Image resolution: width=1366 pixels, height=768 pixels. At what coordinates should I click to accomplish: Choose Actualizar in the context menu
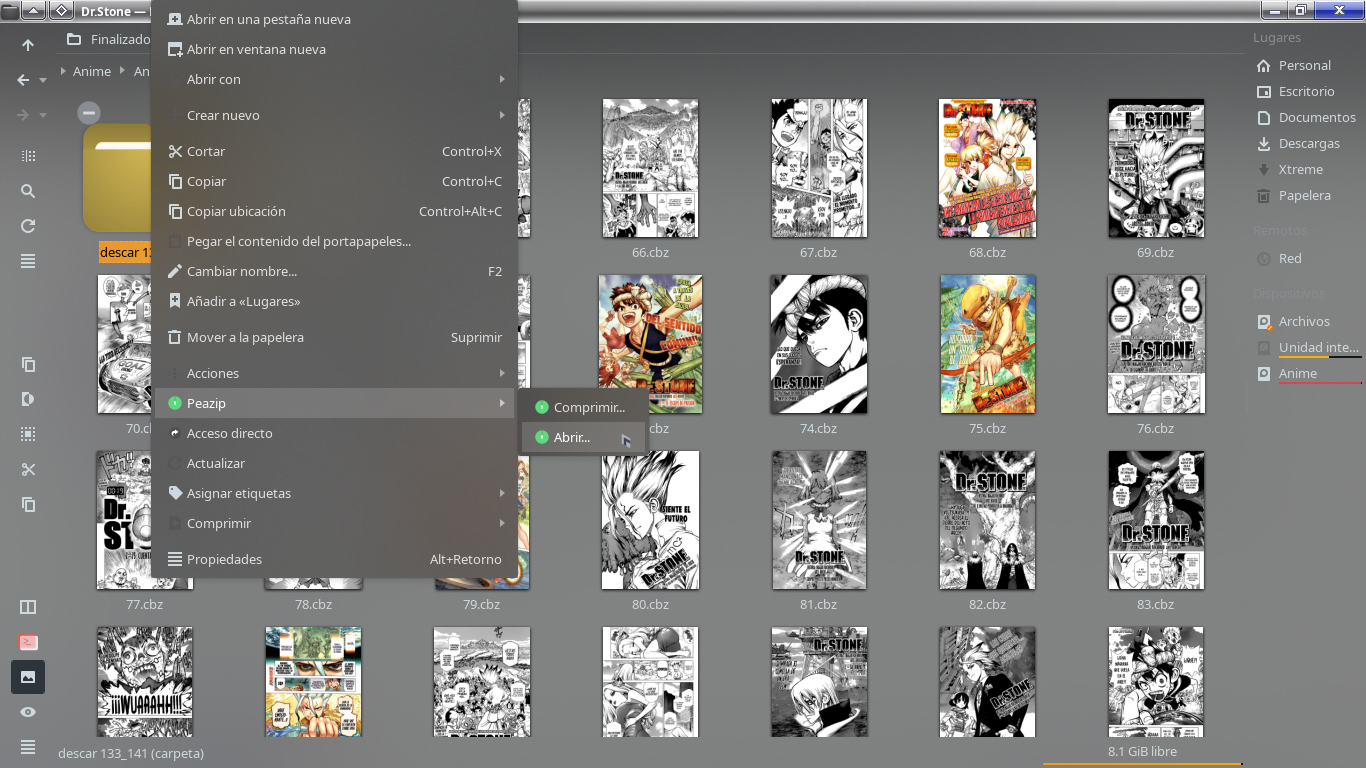tap(335, 463)
